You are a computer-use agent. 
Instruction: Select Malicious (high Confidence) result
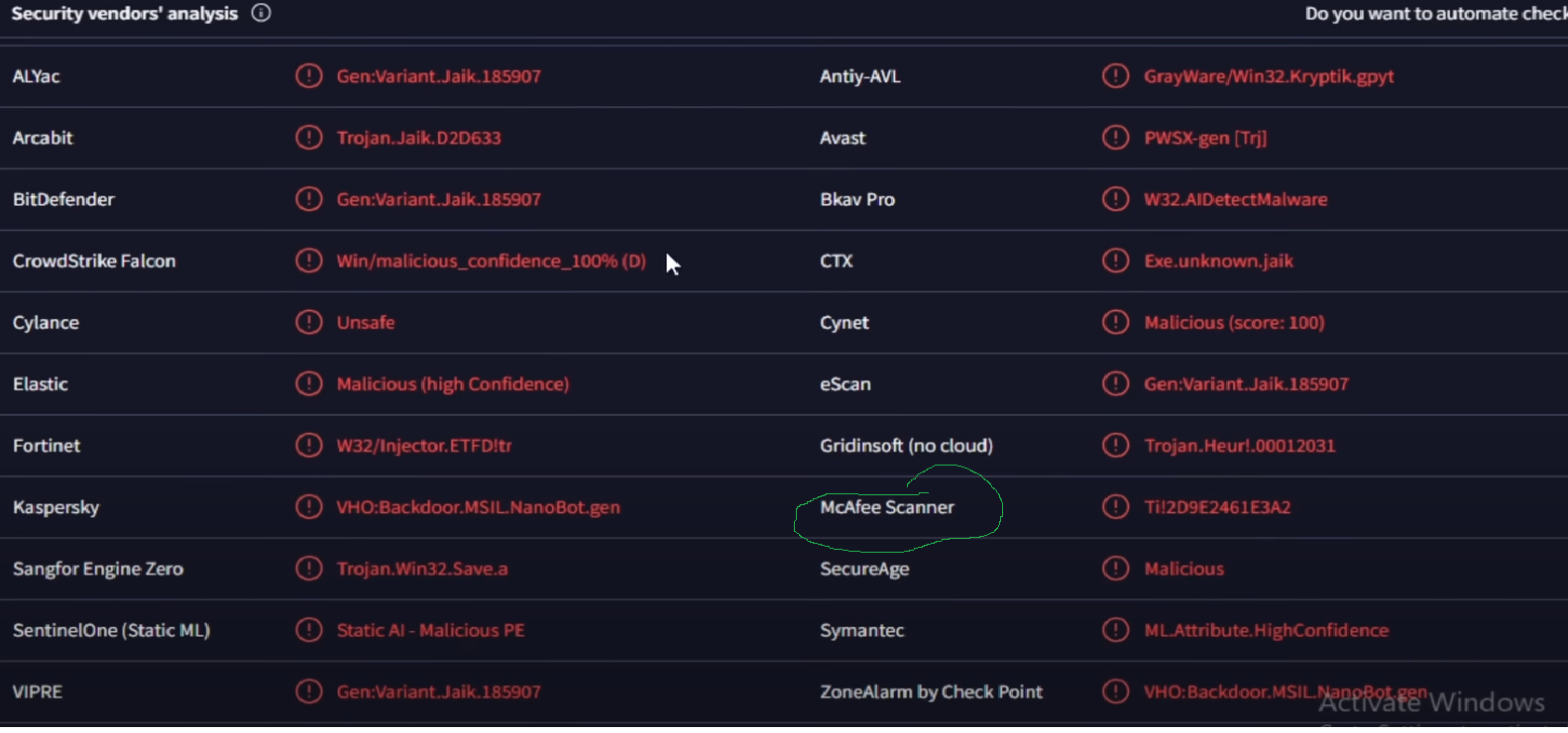point(453,383)
